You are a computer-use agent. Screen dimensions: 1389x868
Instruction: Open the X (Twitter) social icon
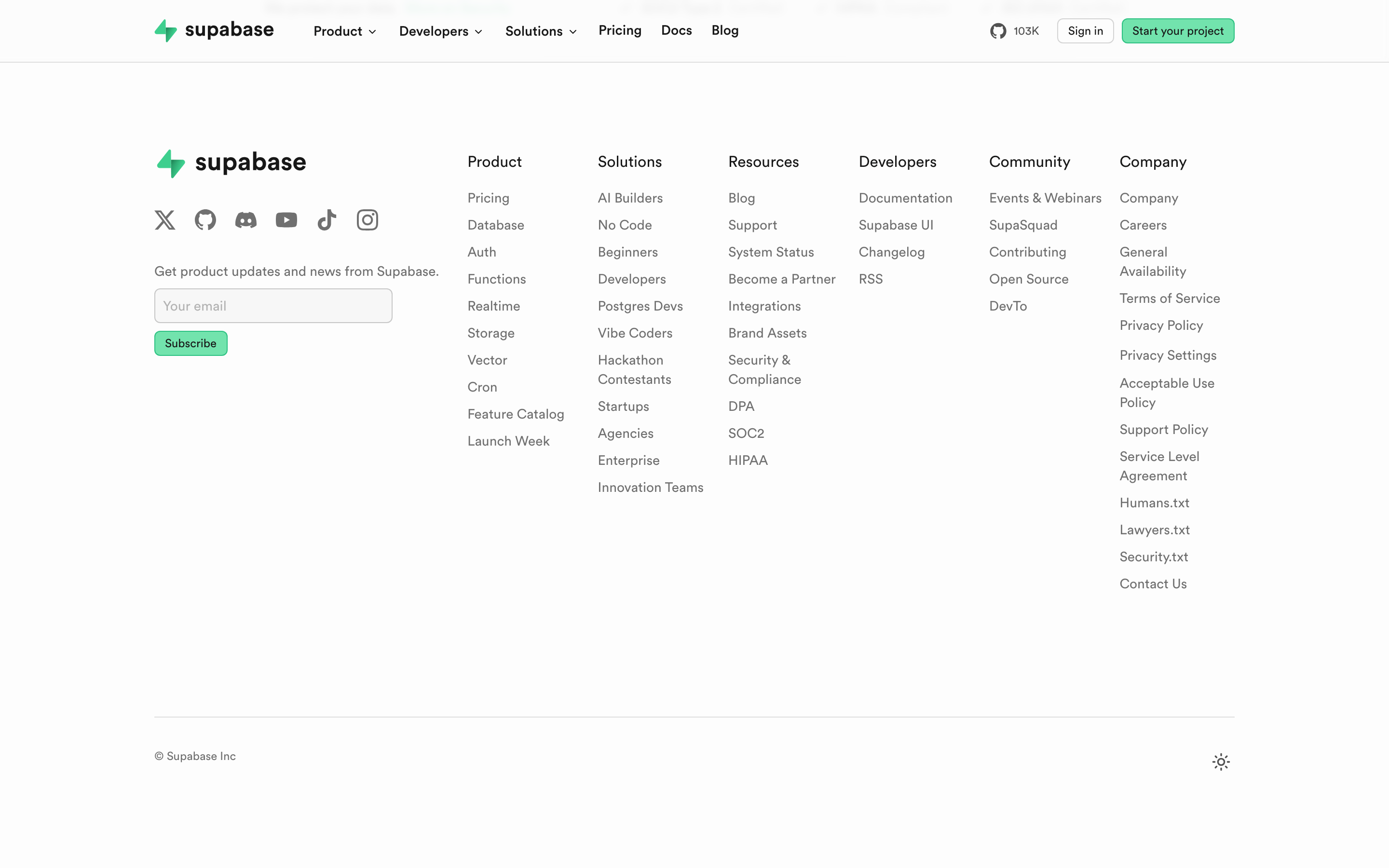[165, 220]
